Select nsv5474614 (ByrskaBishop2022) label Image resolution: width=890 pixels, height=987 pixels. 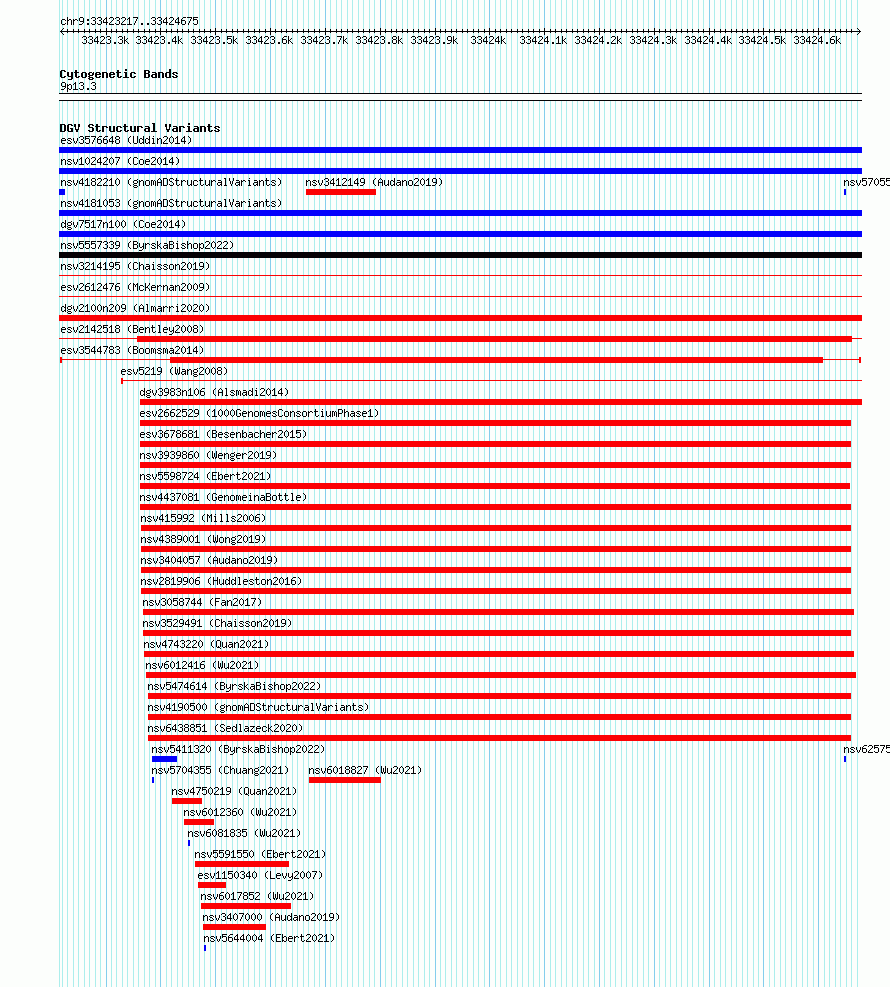pyautogui.click(x=234, y=686)
